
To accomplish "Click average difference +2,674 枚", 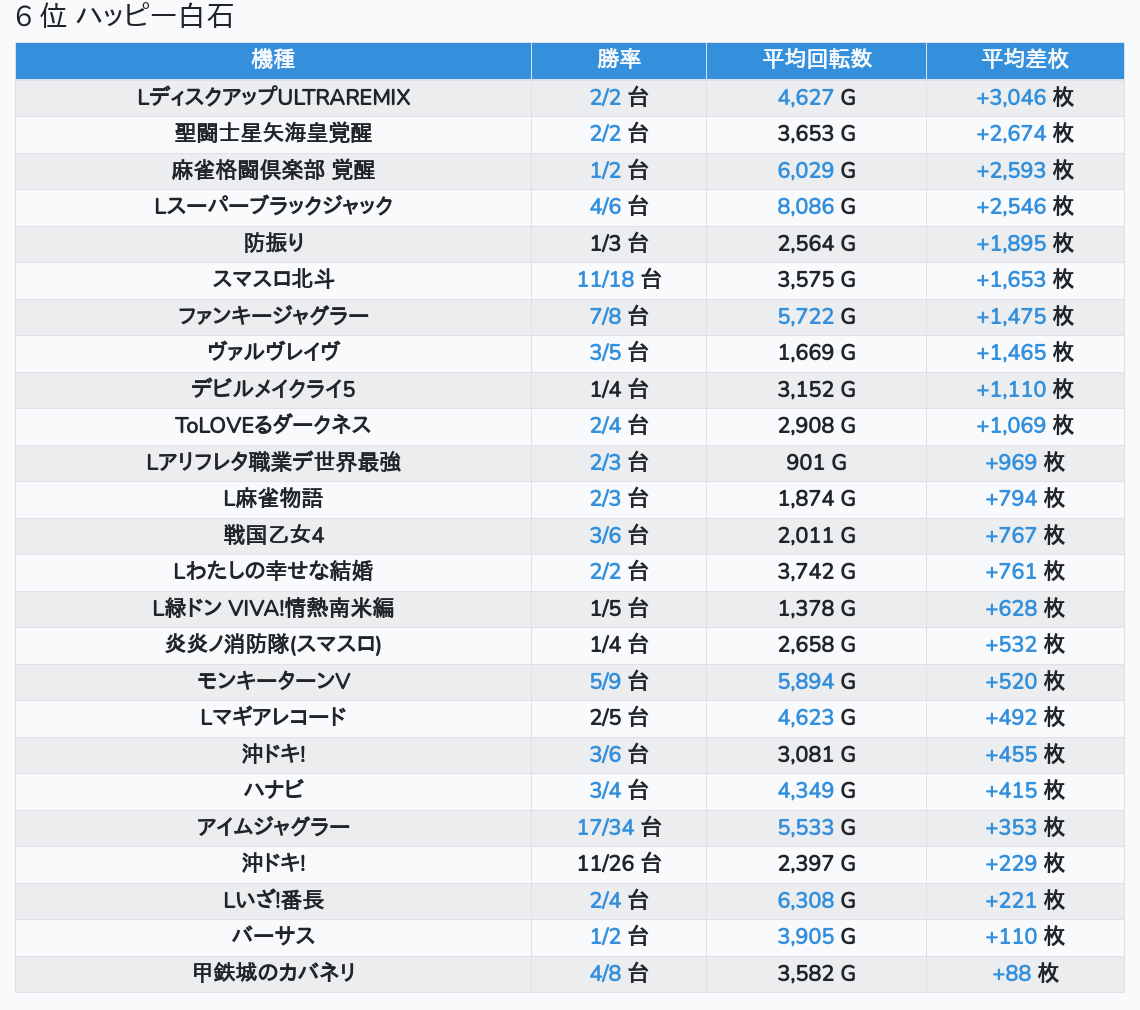I will click(x=1025, y=134).
